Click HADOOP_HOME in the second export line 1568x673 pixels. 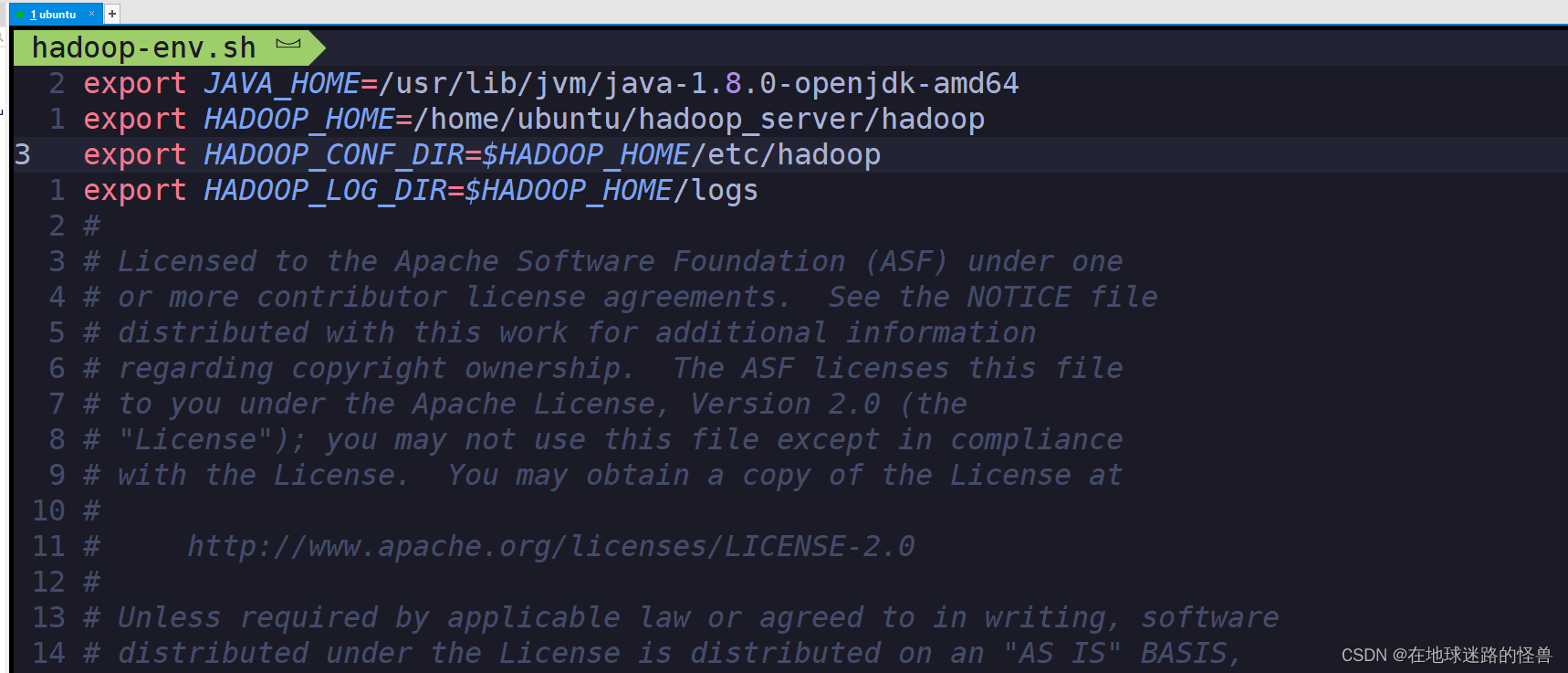point(299,119)
